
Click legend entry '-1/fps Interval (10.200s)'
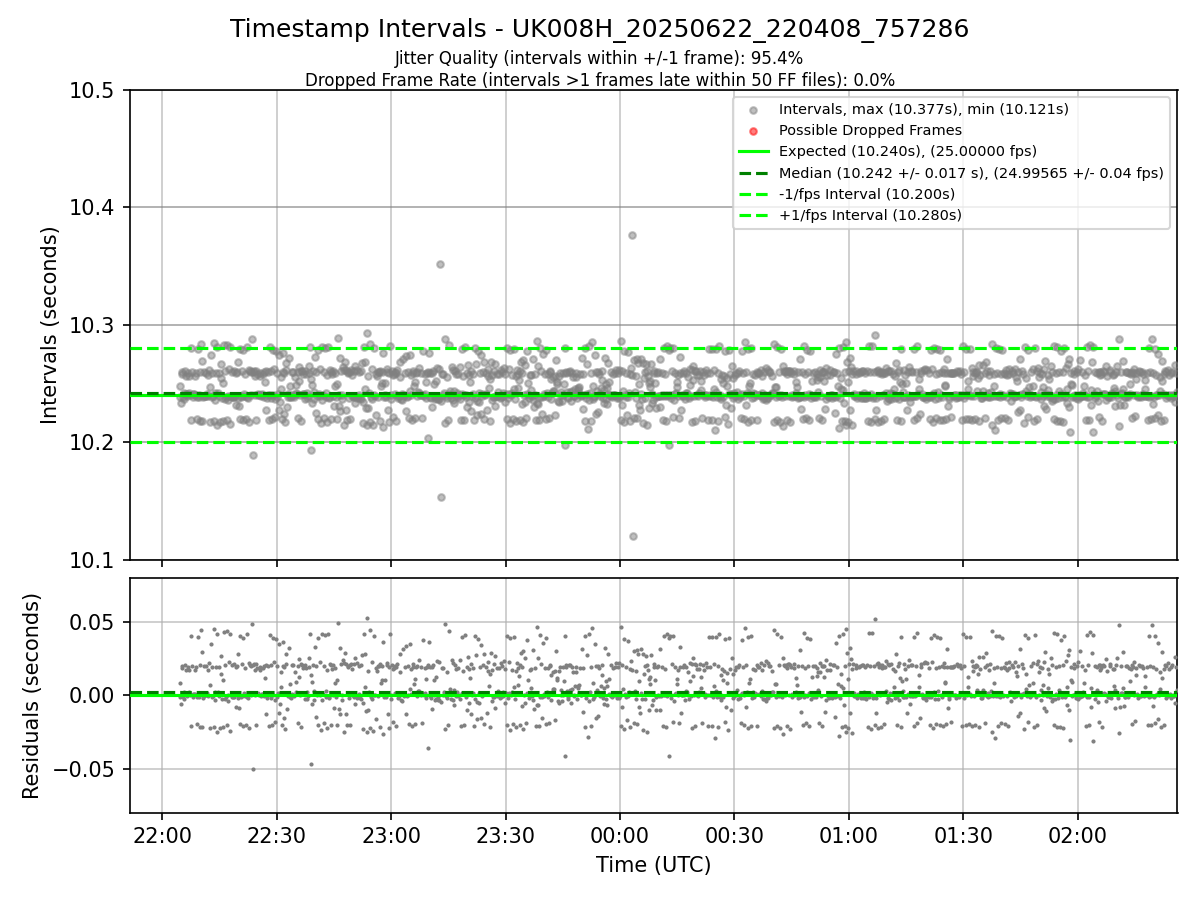pyautogui.click(x=867, y=194)
